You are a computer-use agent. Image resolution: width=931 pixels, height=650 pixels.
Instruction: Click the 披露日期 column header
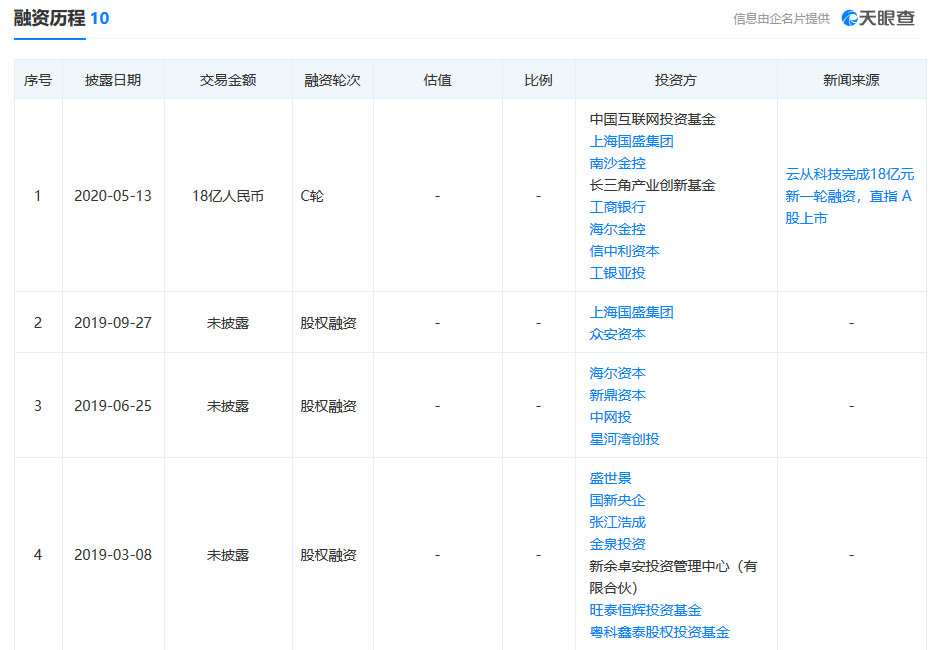point(113,80)
